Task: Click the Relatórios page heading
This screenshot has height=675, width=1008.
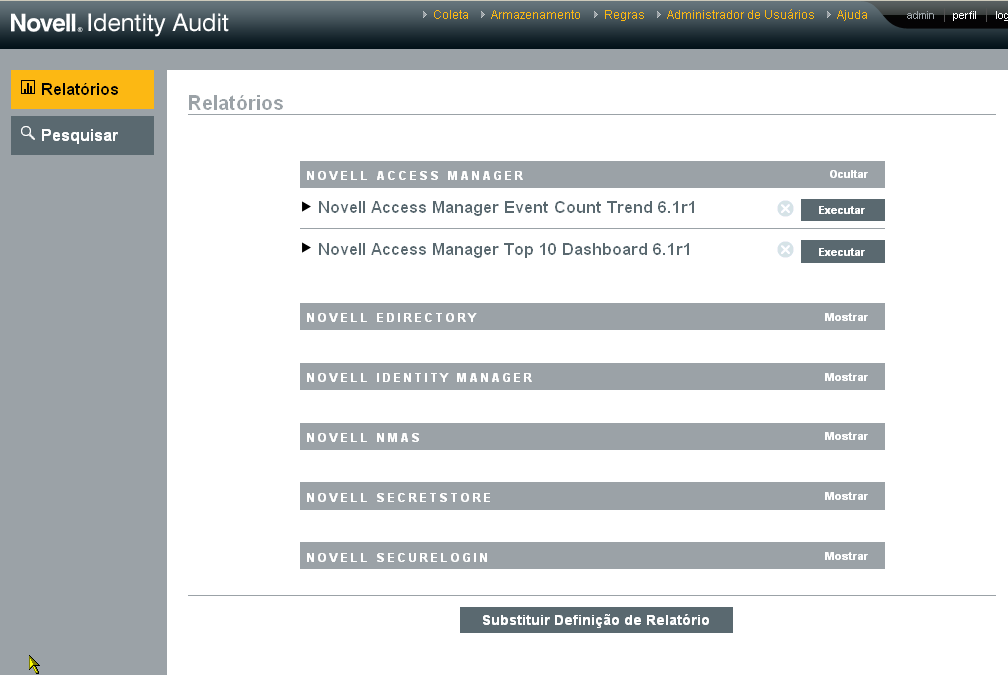Action: tap(235, 103)
